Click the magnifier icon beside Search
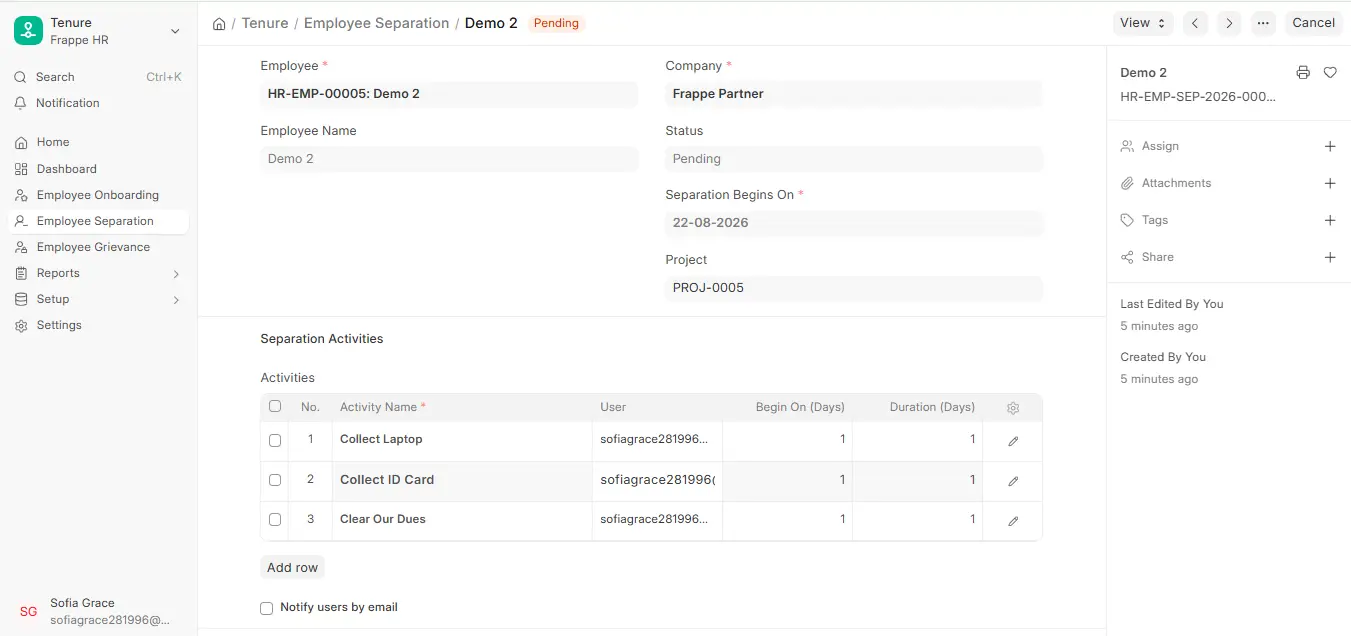 tap(21, 77)
